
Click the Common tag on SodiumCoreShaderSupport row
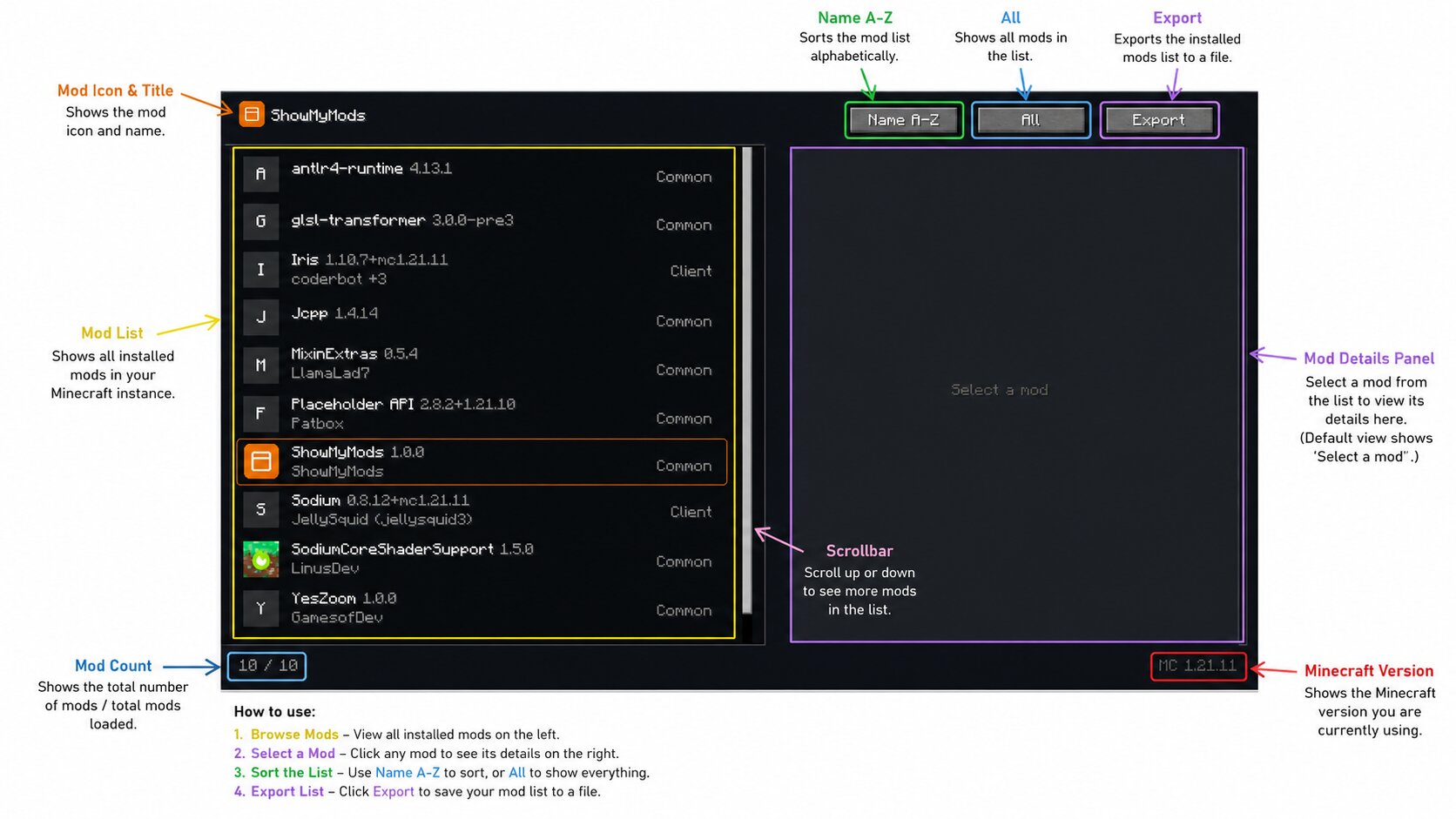coord(684,562)
